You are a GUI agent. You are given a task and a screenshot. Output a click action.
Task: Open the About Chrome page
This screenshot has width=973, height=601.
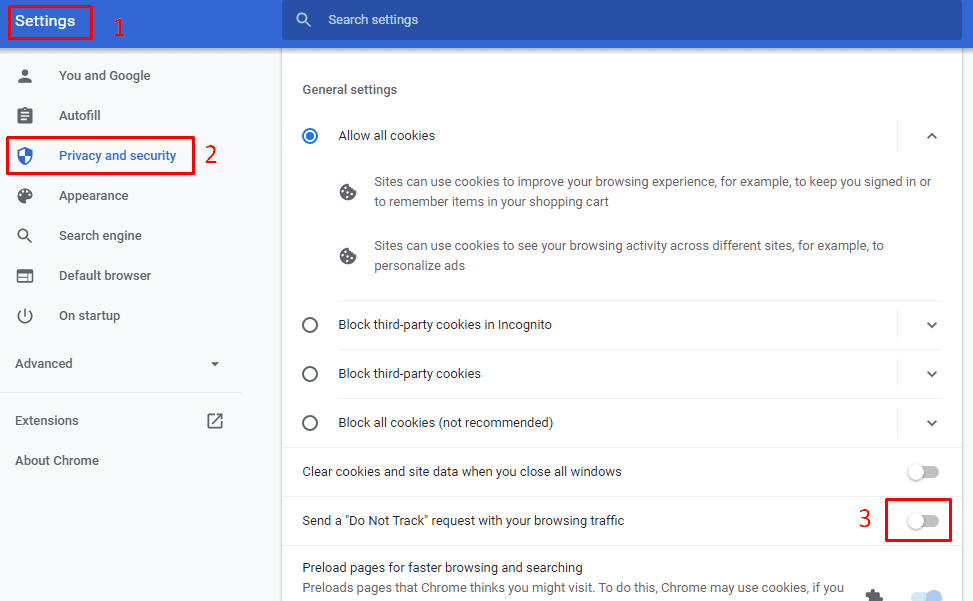(x=57, y=461)
